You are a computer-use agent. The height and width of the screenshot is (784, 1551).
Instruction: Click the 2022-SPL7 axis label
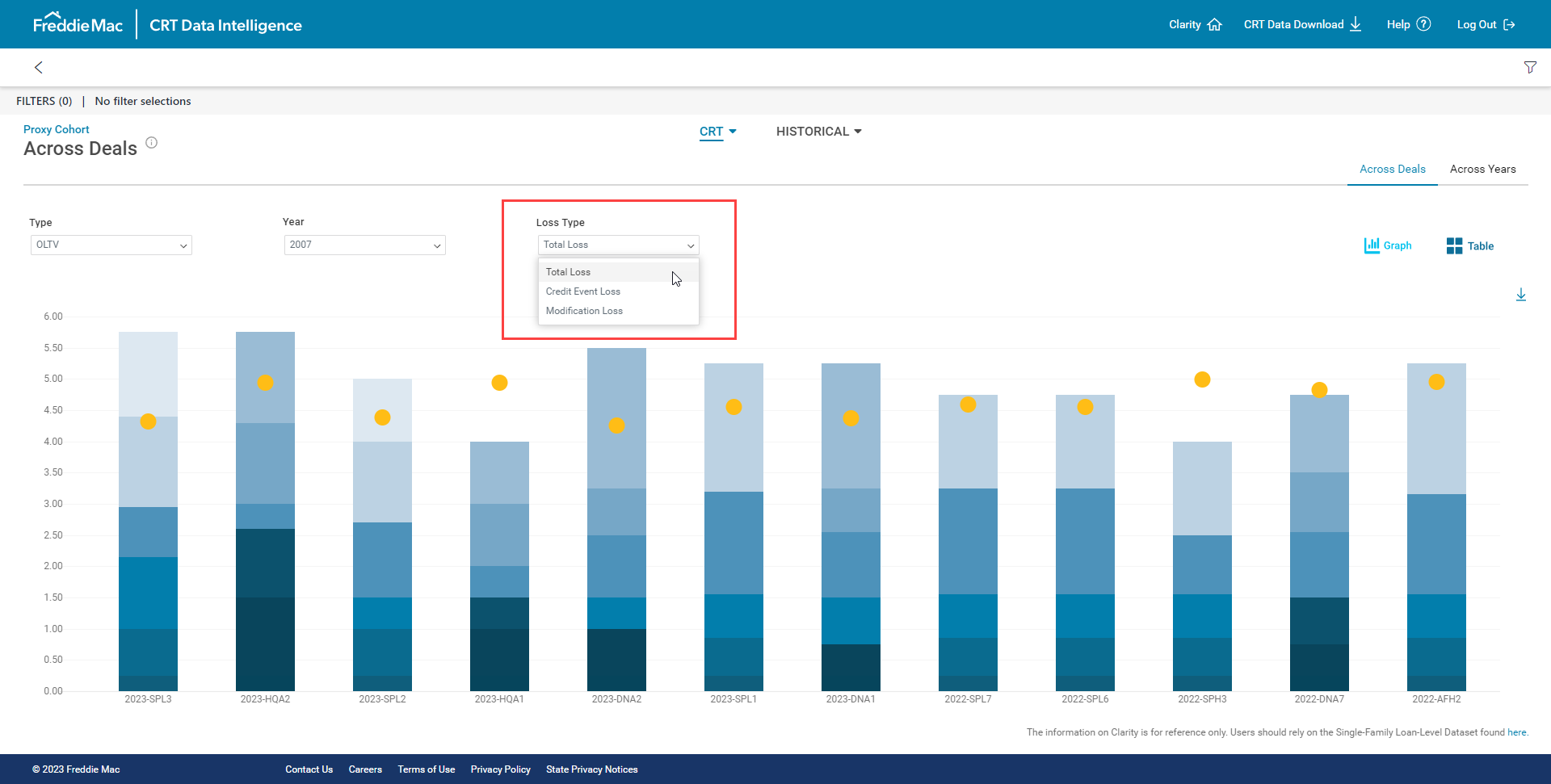(x=968, y=699)
